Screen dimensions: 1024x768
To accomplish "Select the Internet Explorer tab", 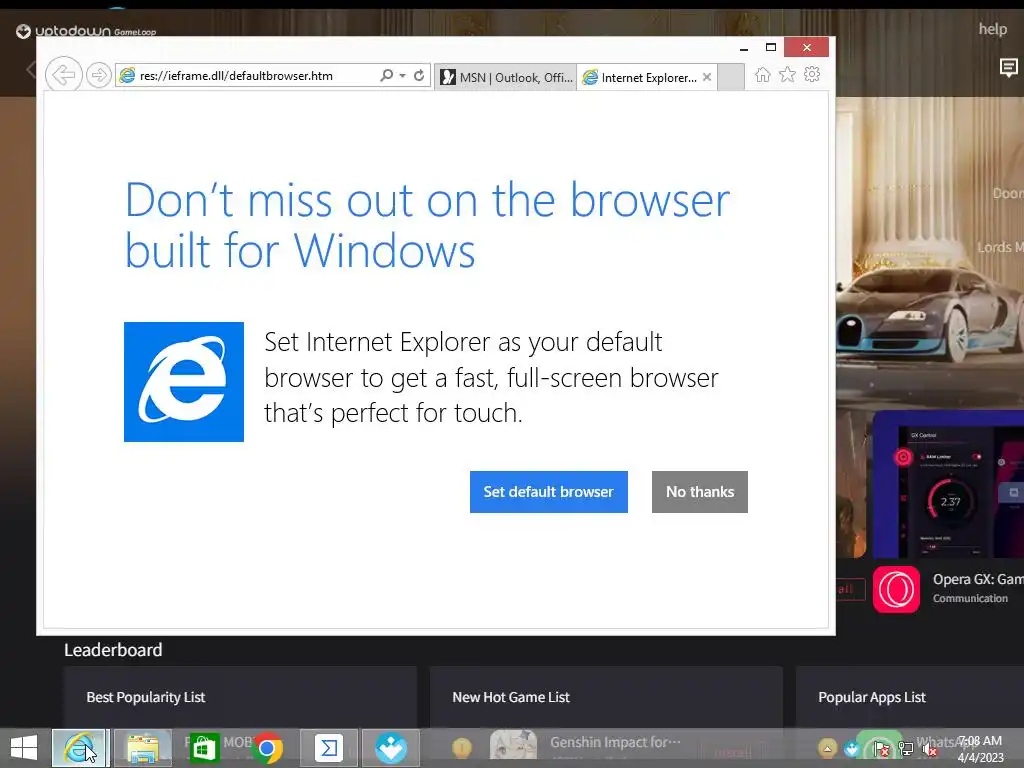I will tap(640, 78).
